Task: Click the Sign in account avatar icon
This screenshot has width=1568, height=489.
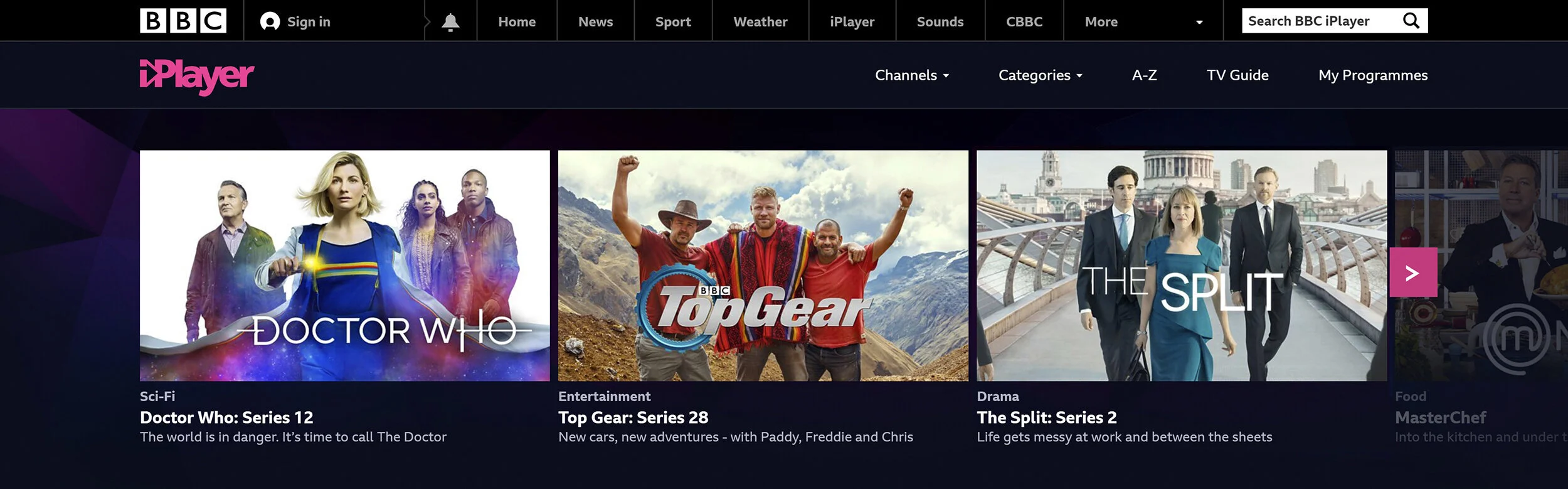Action: pyautogui.click(x=270, y=21)
